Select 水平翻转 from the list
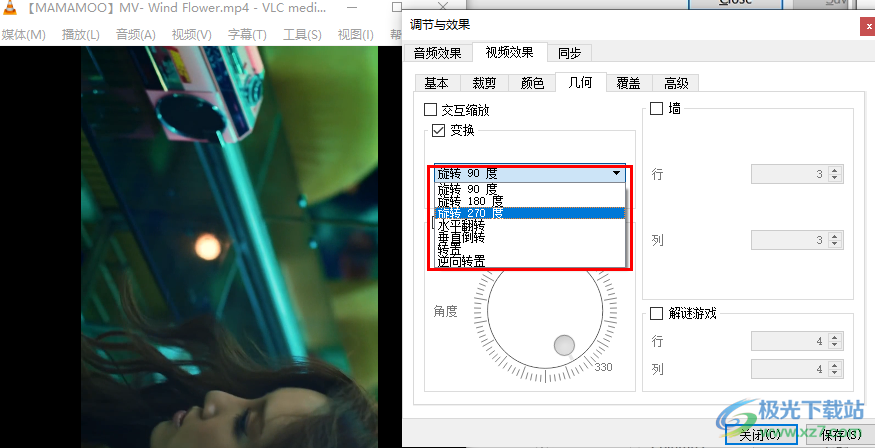The image size is (875, 448). coord(530,225)
